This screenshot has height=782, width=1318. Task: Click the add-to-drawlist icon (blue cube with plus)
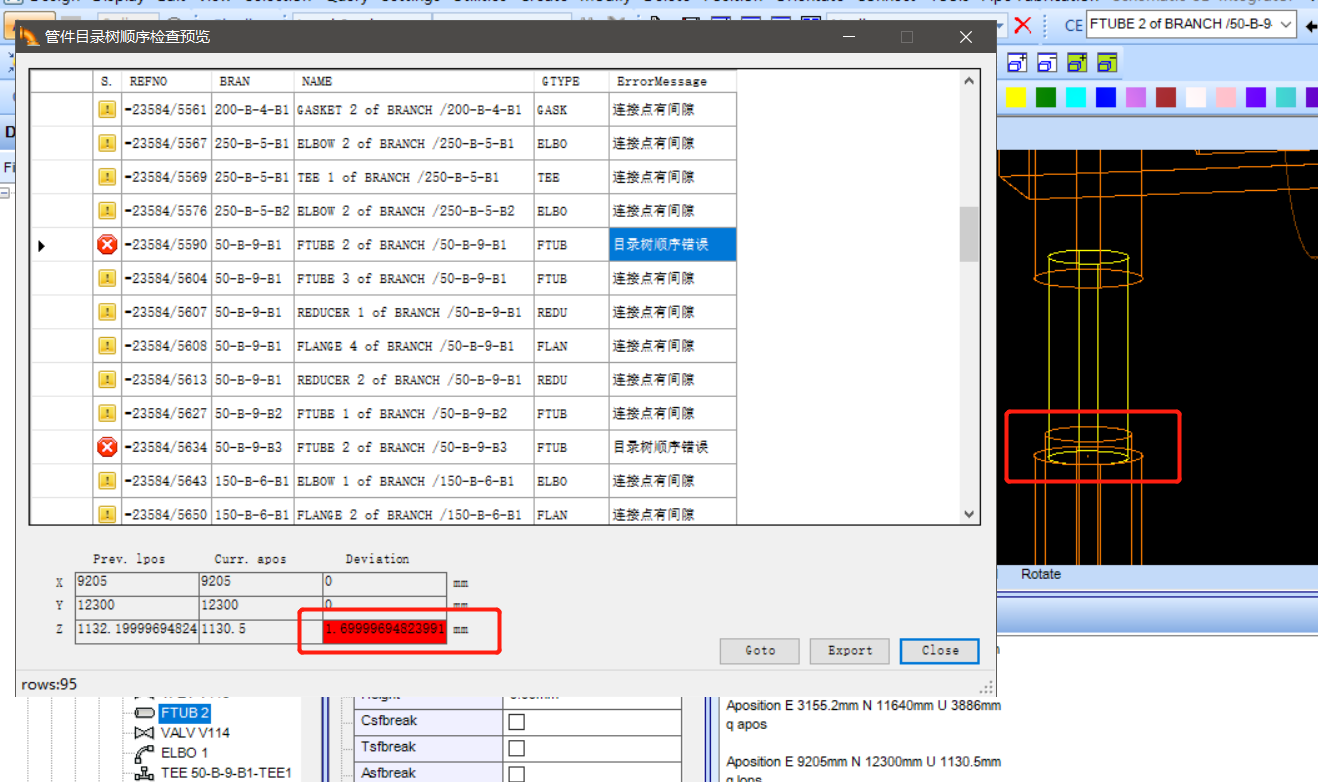1017,62
